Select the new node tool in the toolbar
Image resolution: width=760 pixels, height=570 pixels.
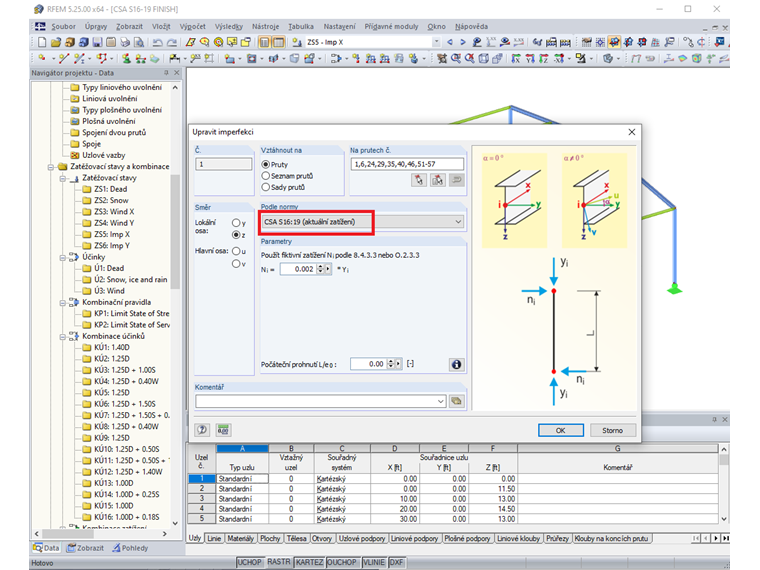42,59
